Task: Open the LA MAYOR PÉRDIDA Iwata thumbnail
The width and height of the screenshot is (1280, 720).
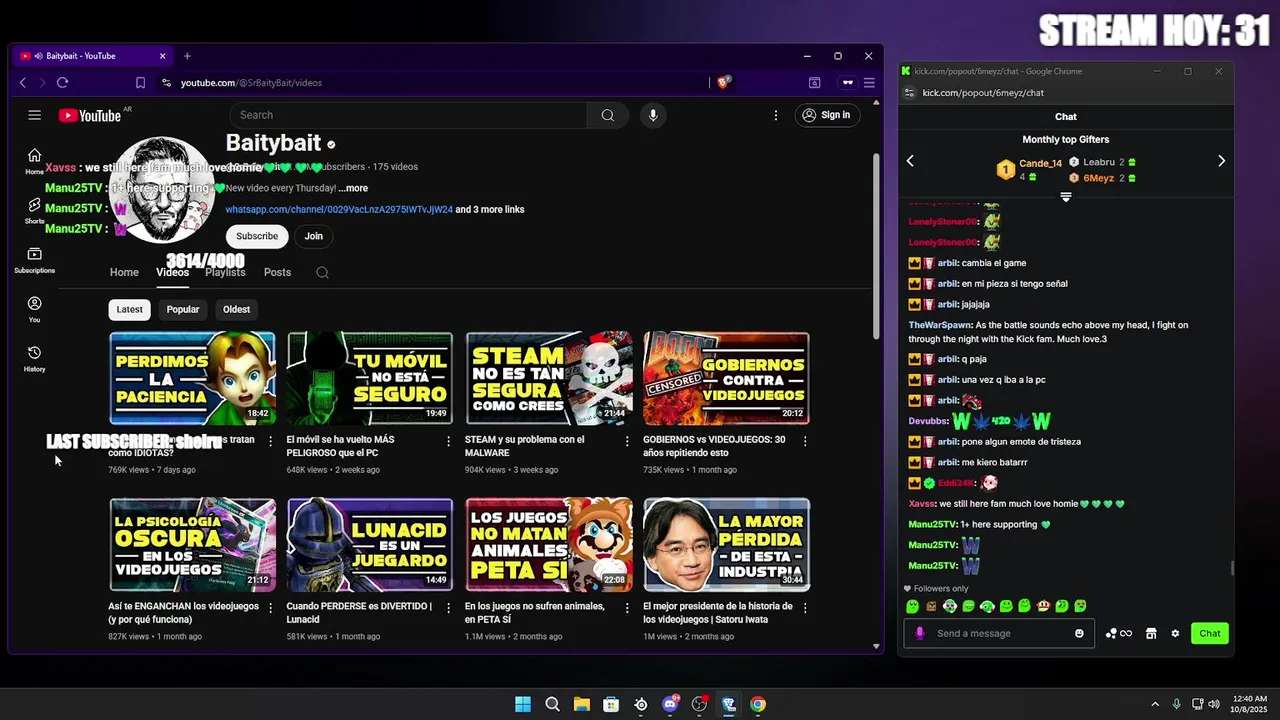Action: 727,545
